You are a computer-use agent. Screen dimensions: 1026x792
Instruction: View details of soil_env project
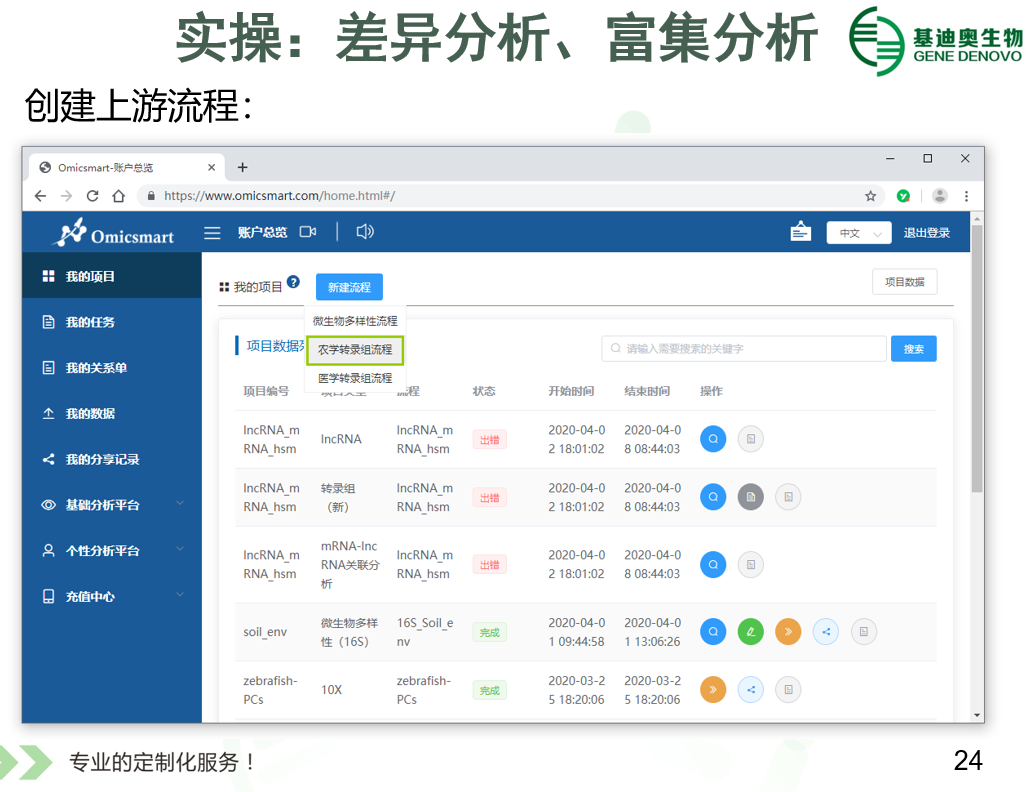tap(713, 632)
